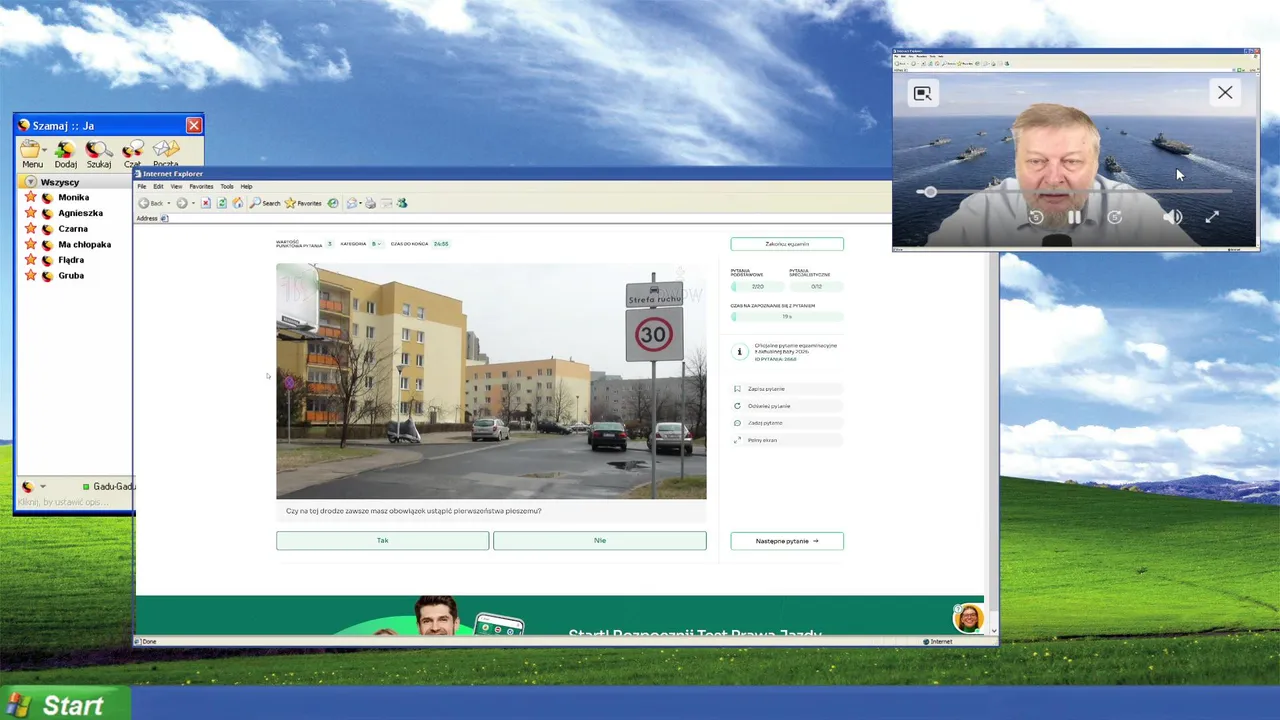
Task: Open the Menu folder icon in Szamaj window
Action: coord(32,154)
